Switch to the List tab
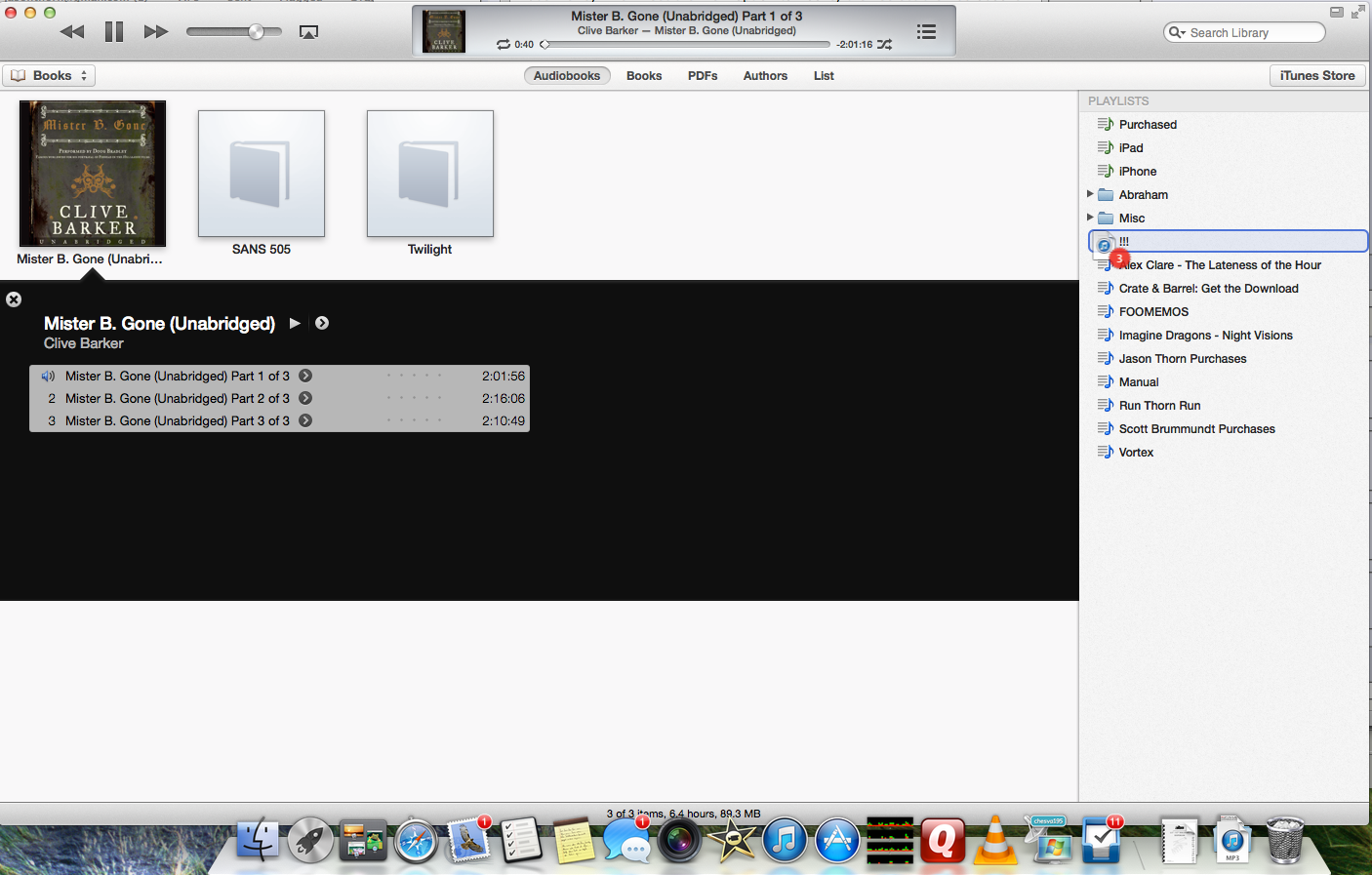The image size is (1372, 875). pos(824,75)
